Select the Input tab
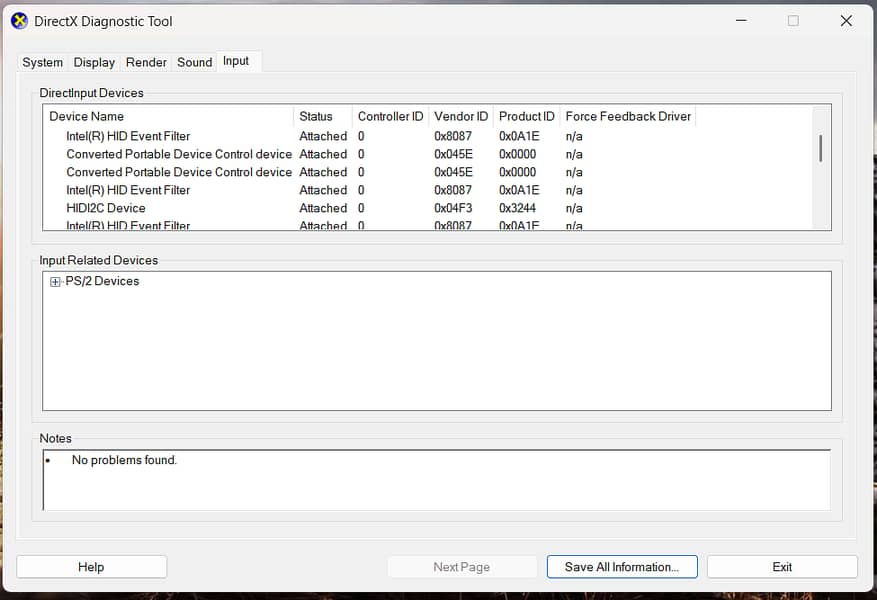The image size is (877, 600). pos(236,61)
